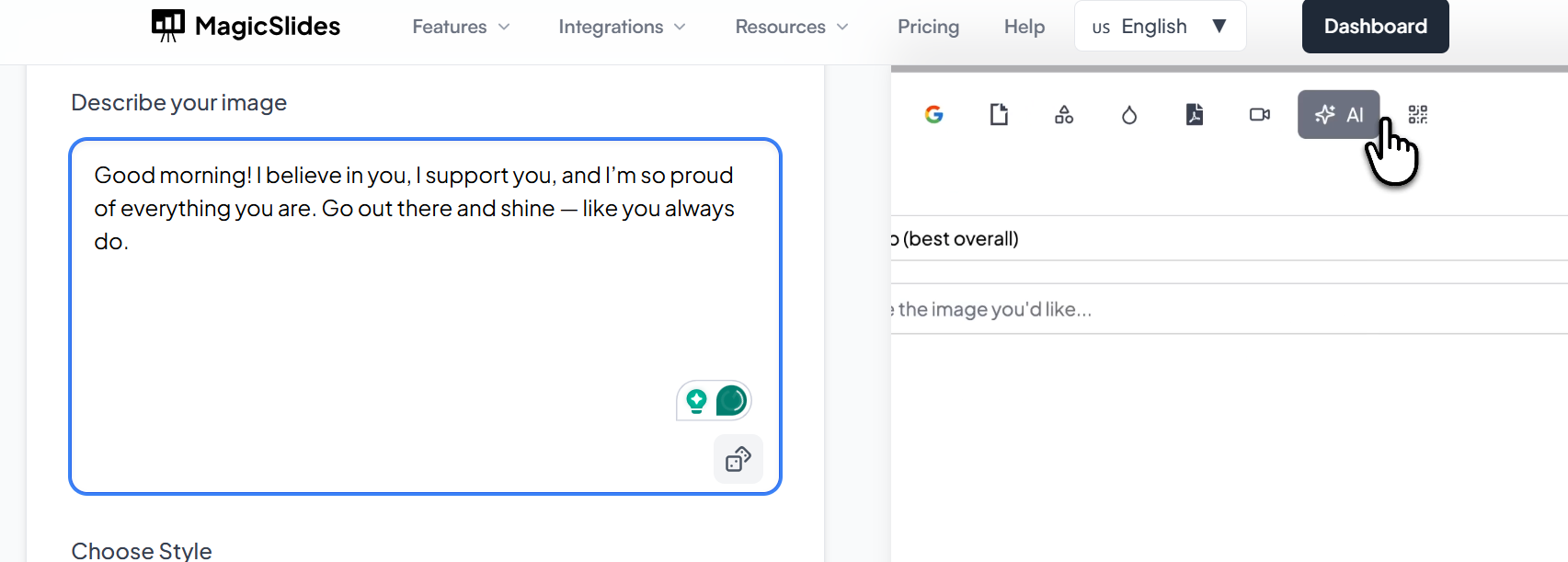Open the shapes tool icon
The width and height of the screenshot is (1568, 562).
pos(1064,115)
